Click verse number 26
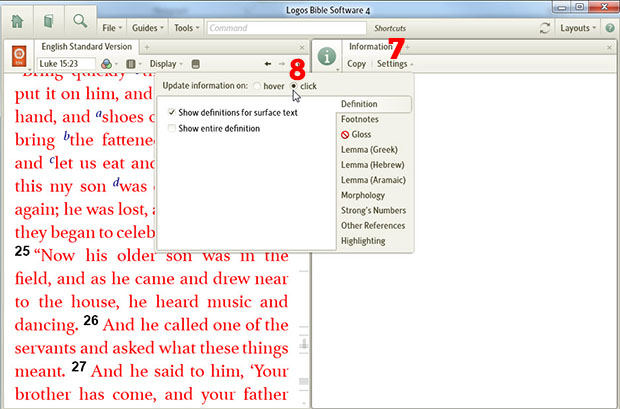Viewport: 620px width, 409px height. (91, 320)
